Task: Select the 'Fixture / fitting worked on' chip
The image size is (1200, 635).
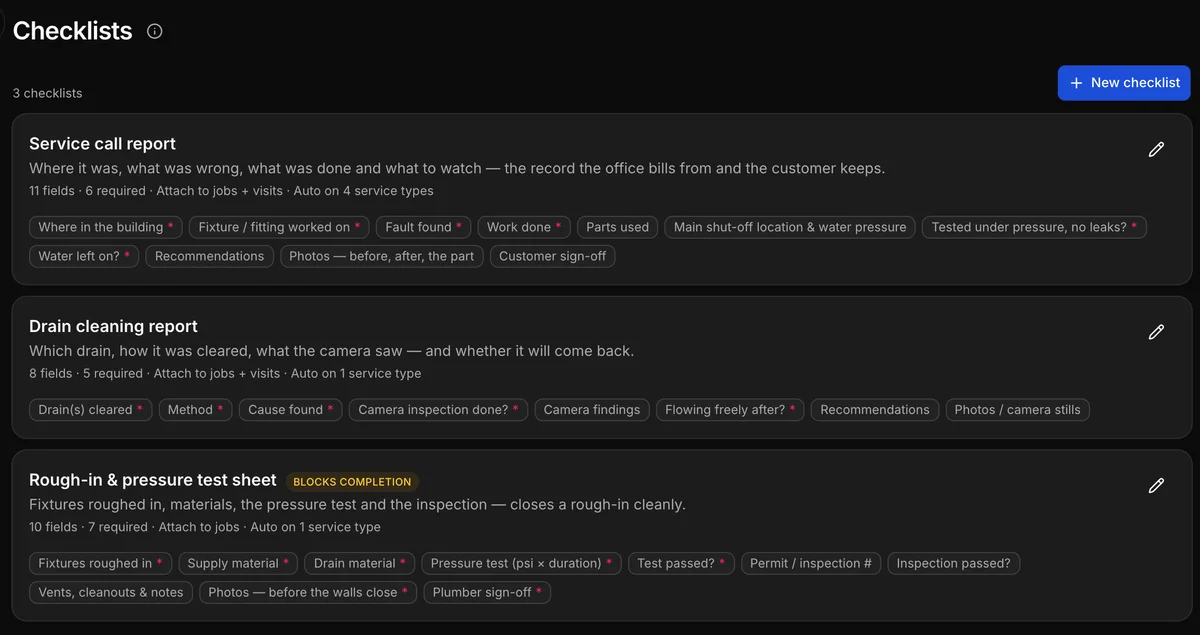Action: tap(280, 227)
